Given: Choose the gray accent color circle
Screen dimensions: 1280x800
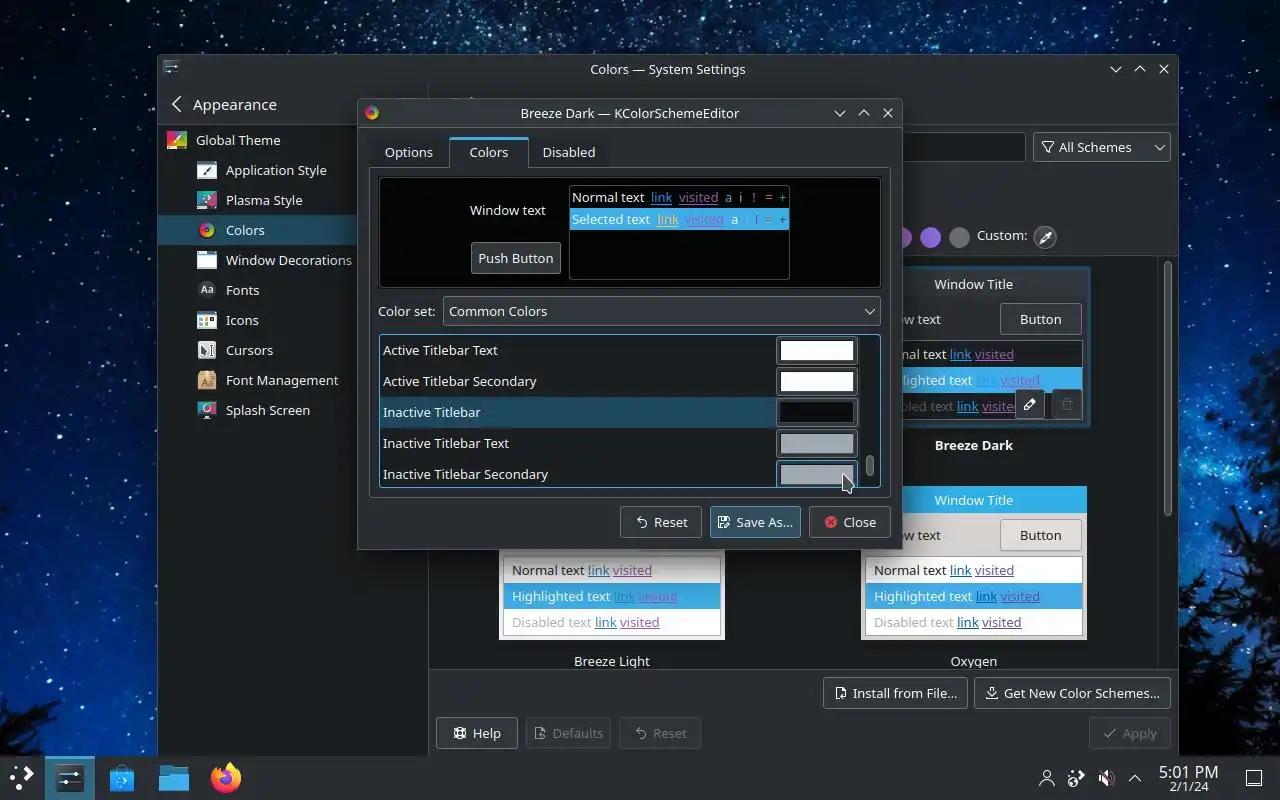Looking at the screenshot, I should 959,237.
